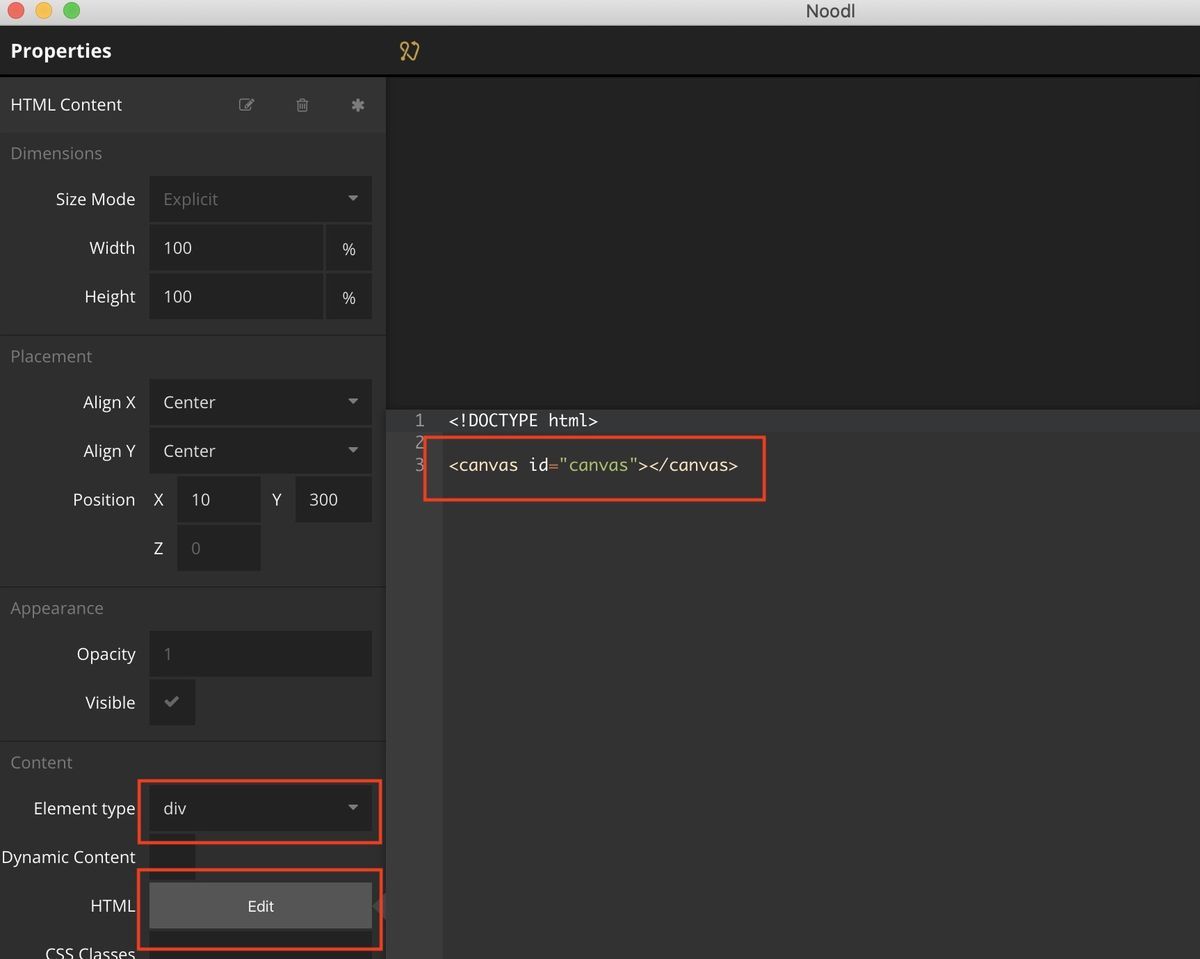Click the green zoom window button
Image resolution: width=1200 pixels, height=959 pixels.
point(71,11)
